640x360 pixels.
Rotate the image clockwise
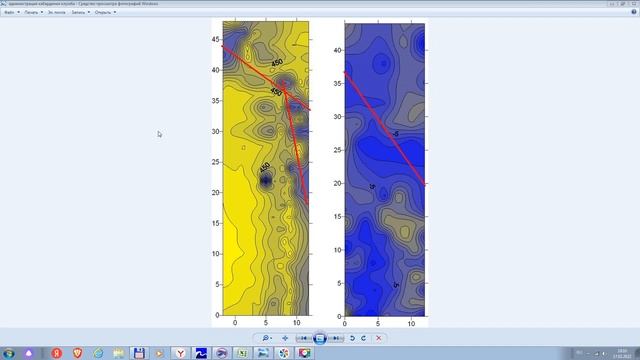tap(363, 338)
